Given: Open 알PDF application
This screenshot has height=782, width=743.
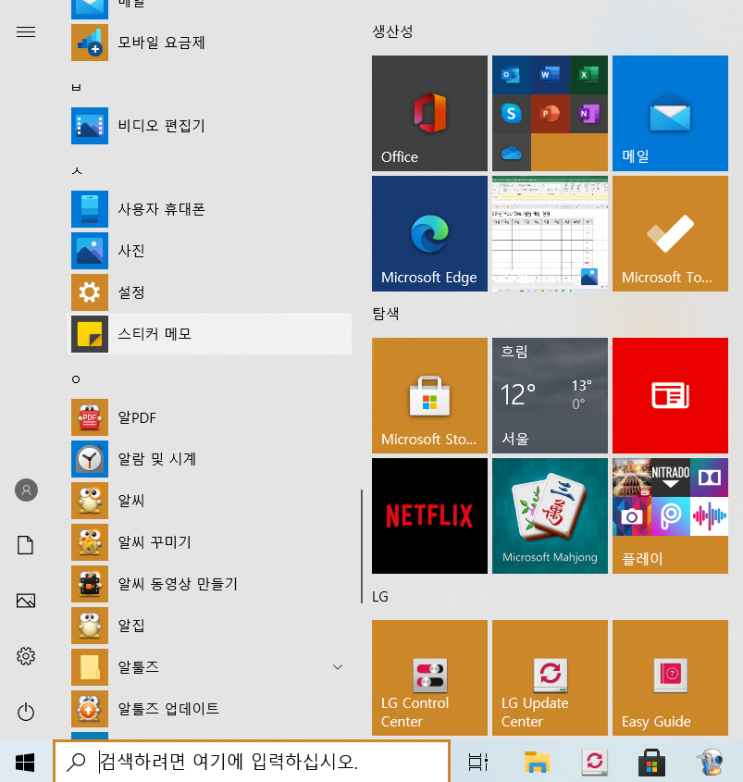Looking at the screenshot, I should (209, 417).
